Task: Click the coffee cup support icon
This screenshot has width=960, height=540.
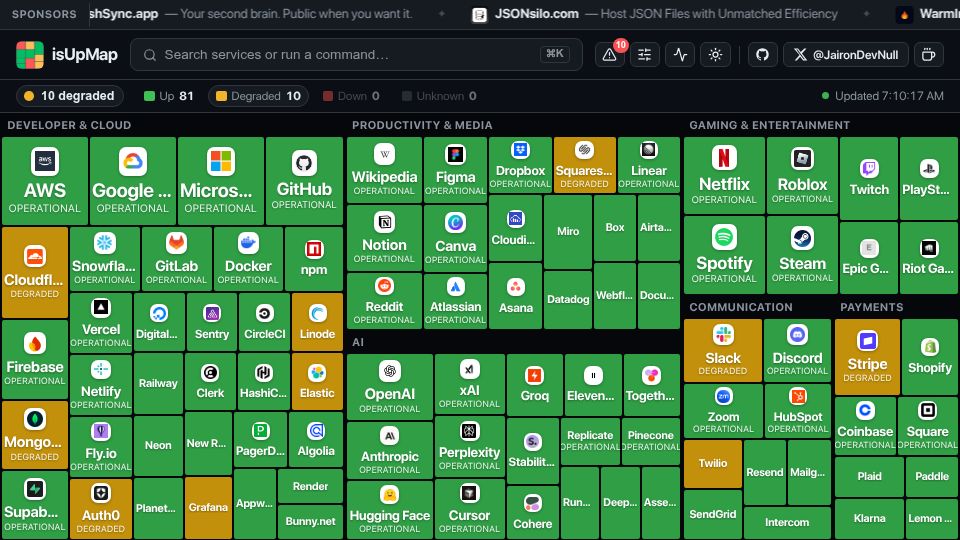Action: click(x=929, y=55)
